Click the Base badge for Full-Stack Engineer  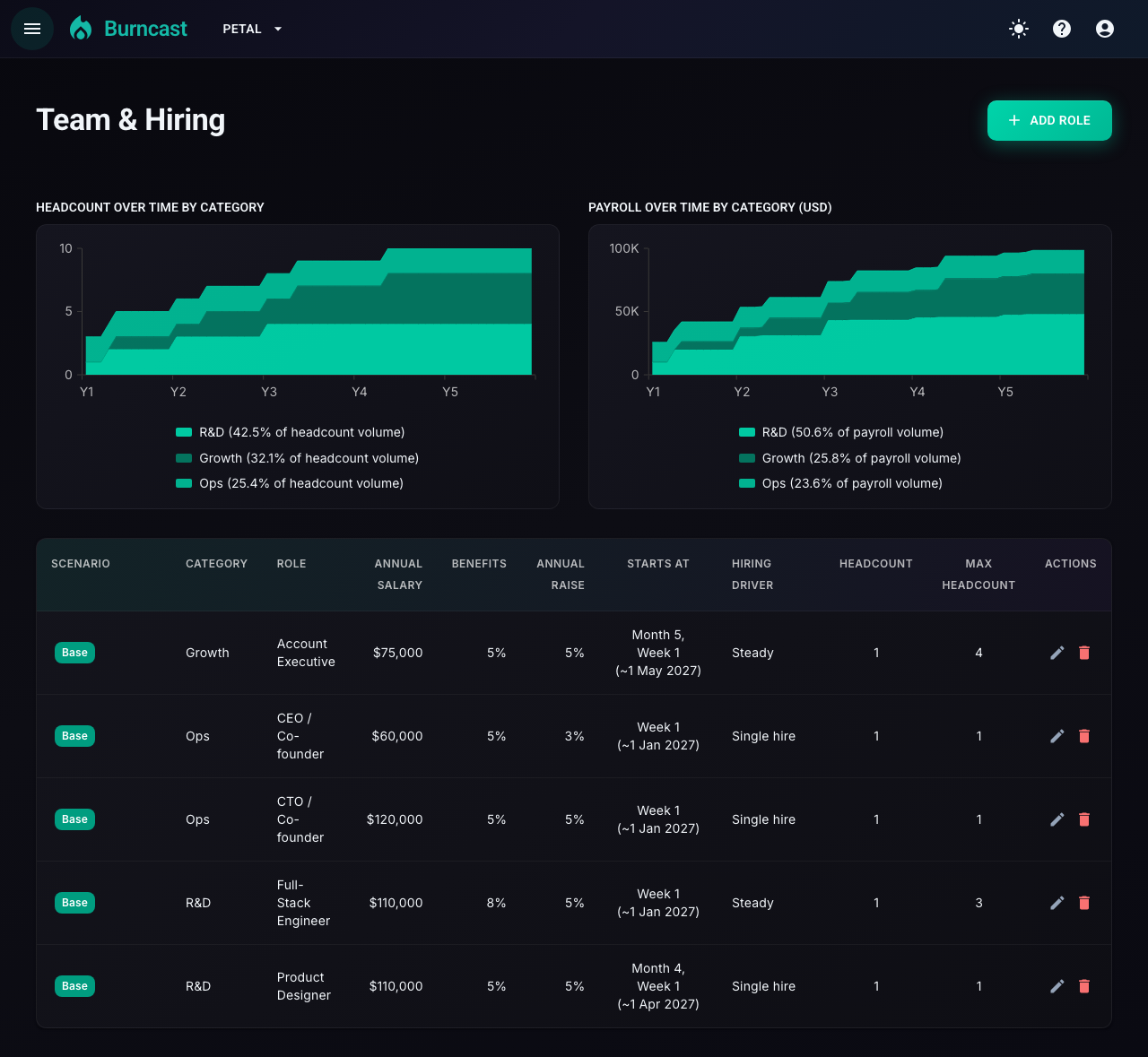pos(74,903)
